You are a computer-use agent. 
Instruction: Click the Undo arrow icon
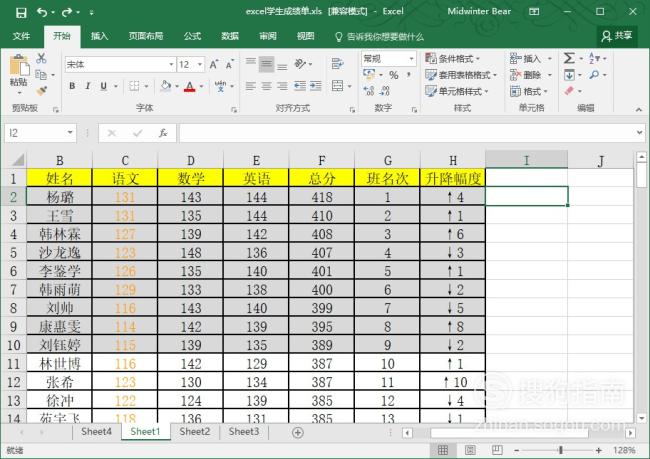click(x=42, y=12)
